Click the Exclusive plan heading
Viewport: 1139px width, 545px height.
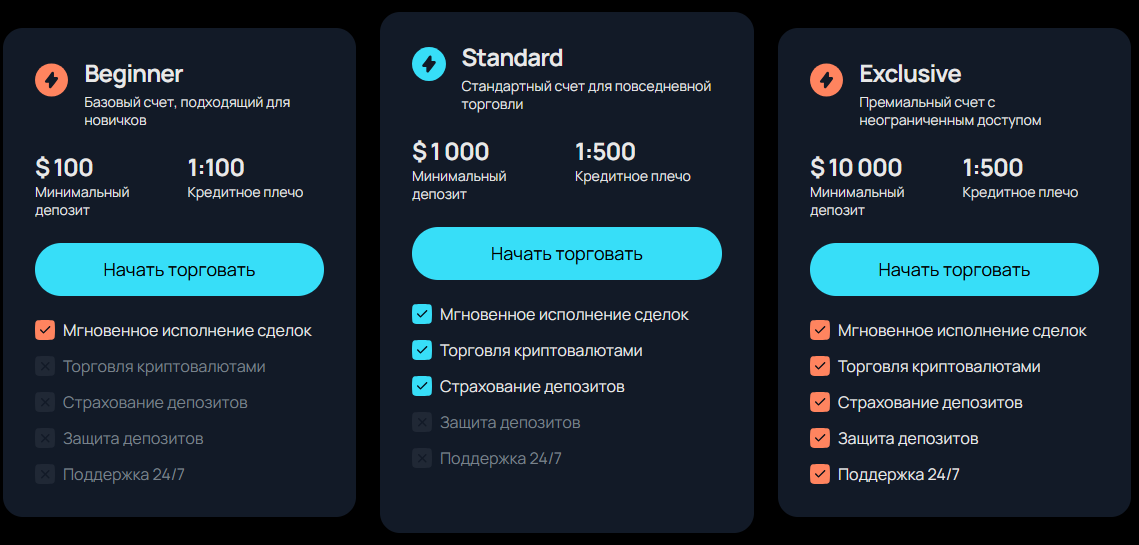click(x=910, y=74)
